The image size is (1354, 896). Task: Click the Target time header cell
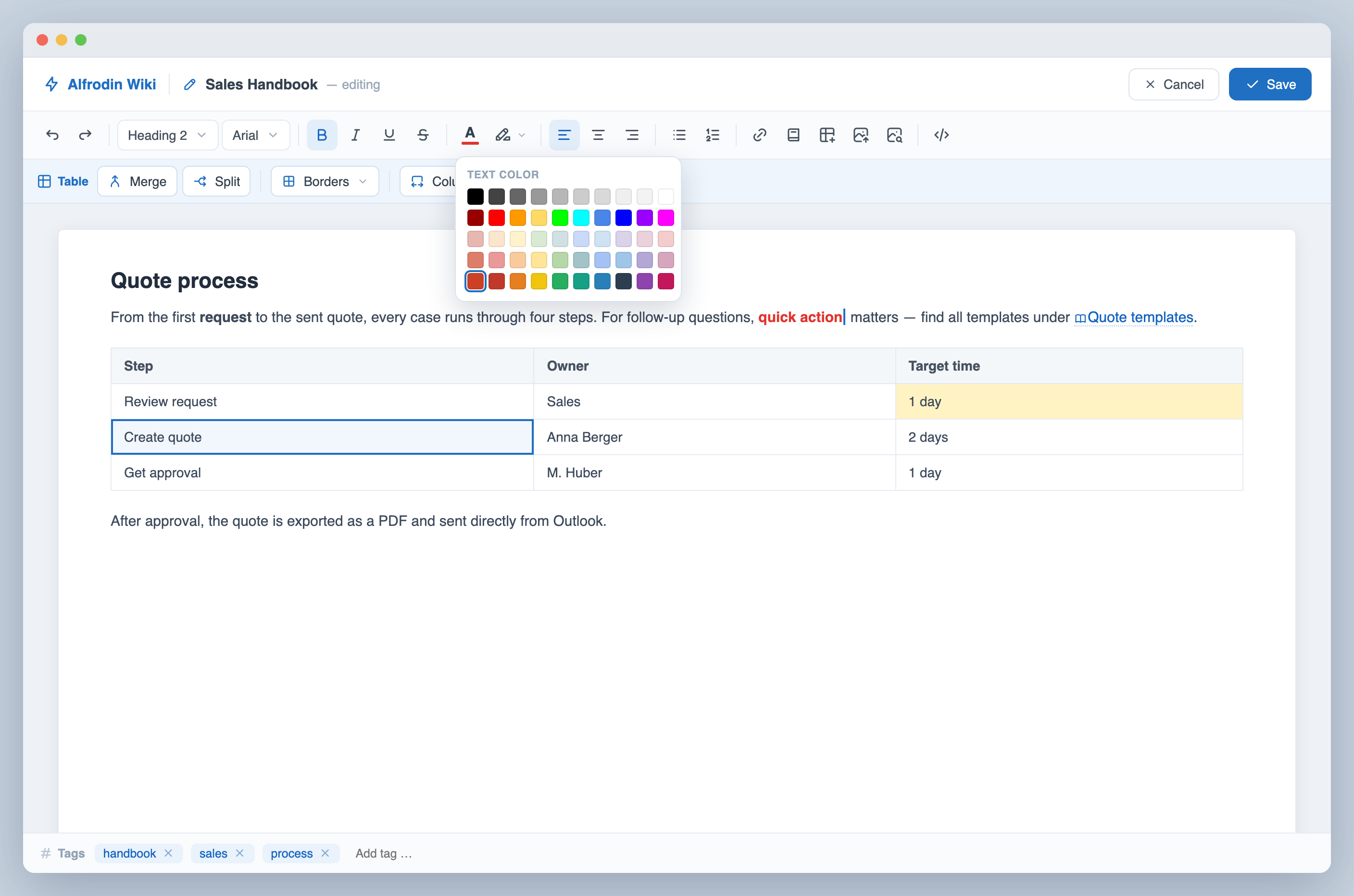click(1069, 366)
